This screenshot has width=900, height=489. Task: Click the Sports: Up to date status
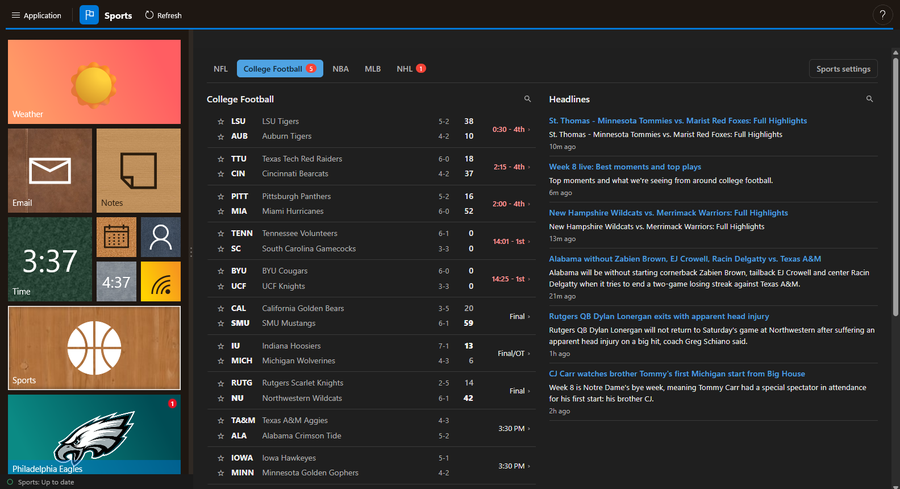pos(40,482)
